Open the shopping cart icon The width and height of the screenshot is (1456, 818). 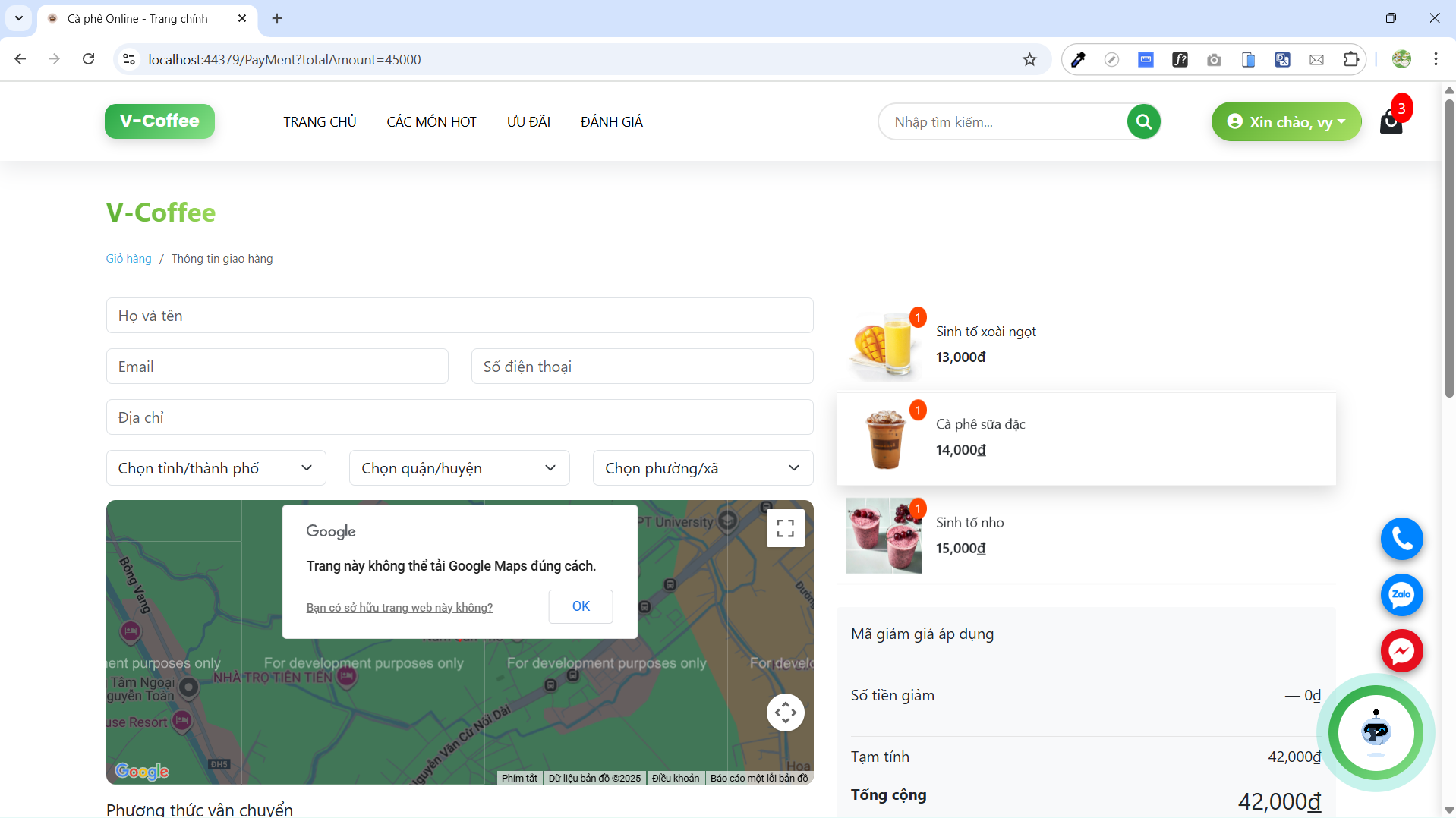1391,121
